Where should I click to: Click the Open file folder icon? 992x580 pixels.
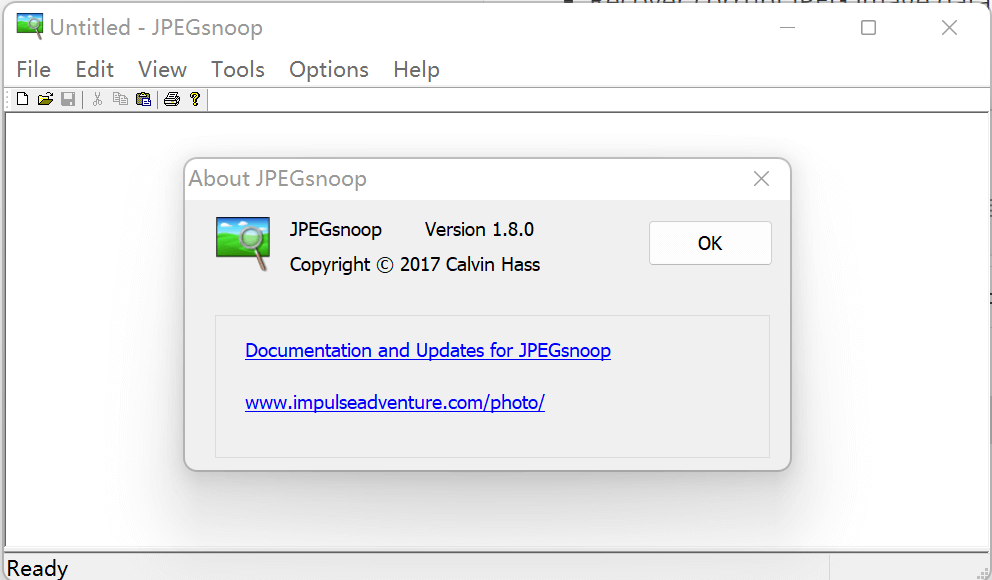pyautogui.click(x=45, y=99)
